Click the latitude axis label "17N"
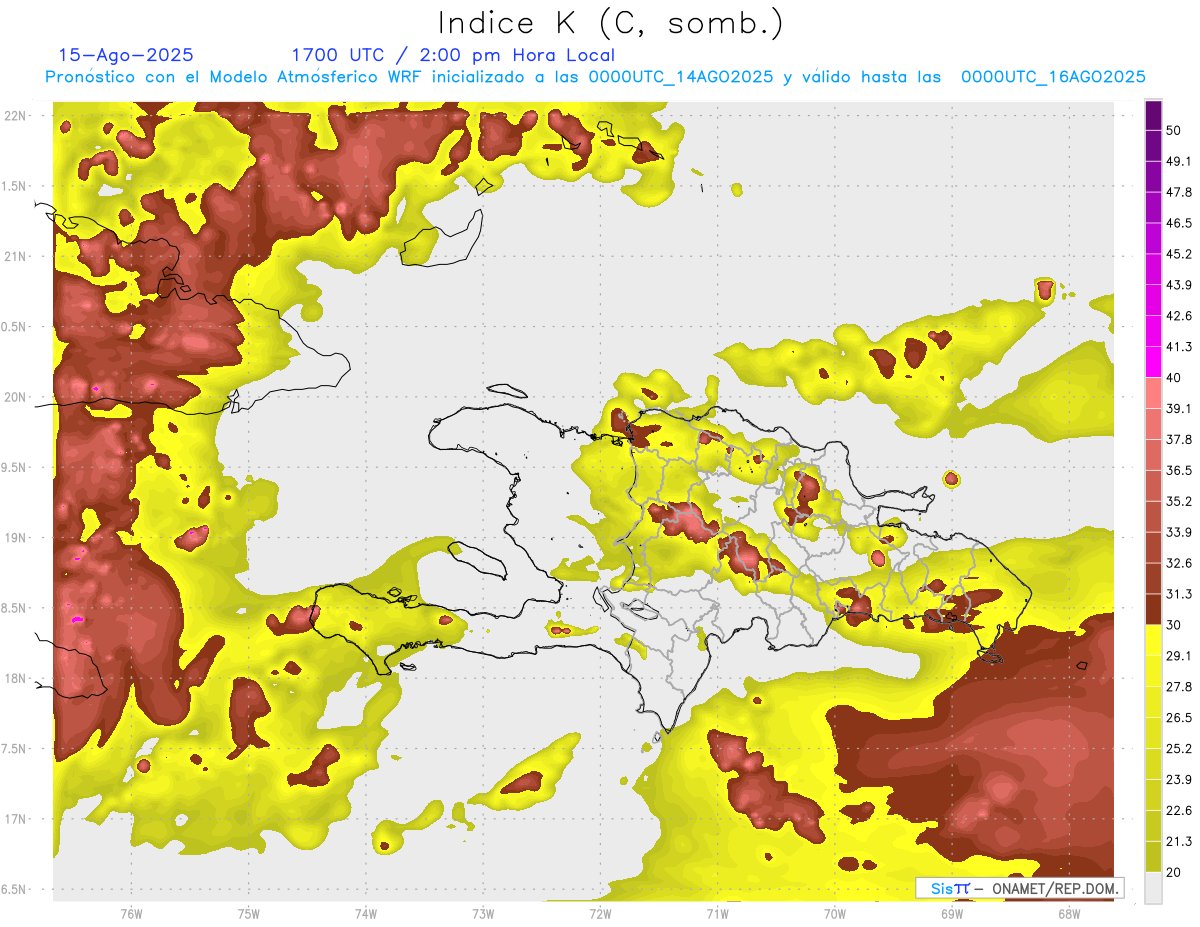The height and width of the screenshot is (927, 1200). click(15, 819)
